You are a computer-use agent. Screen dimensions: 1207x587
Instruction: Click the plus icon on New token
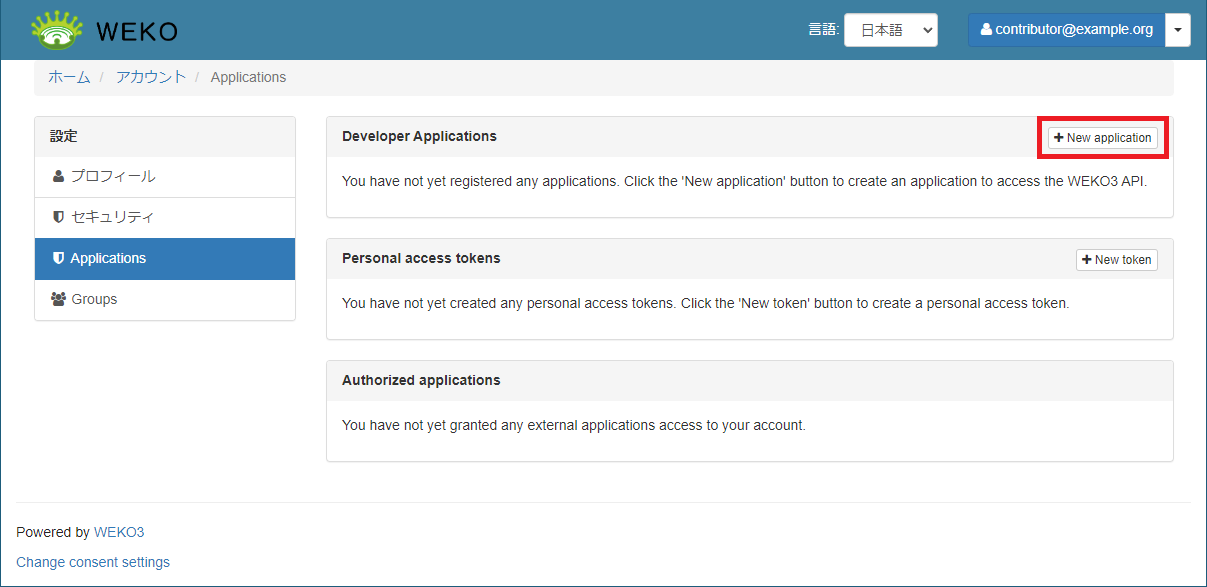point(1087,260)
